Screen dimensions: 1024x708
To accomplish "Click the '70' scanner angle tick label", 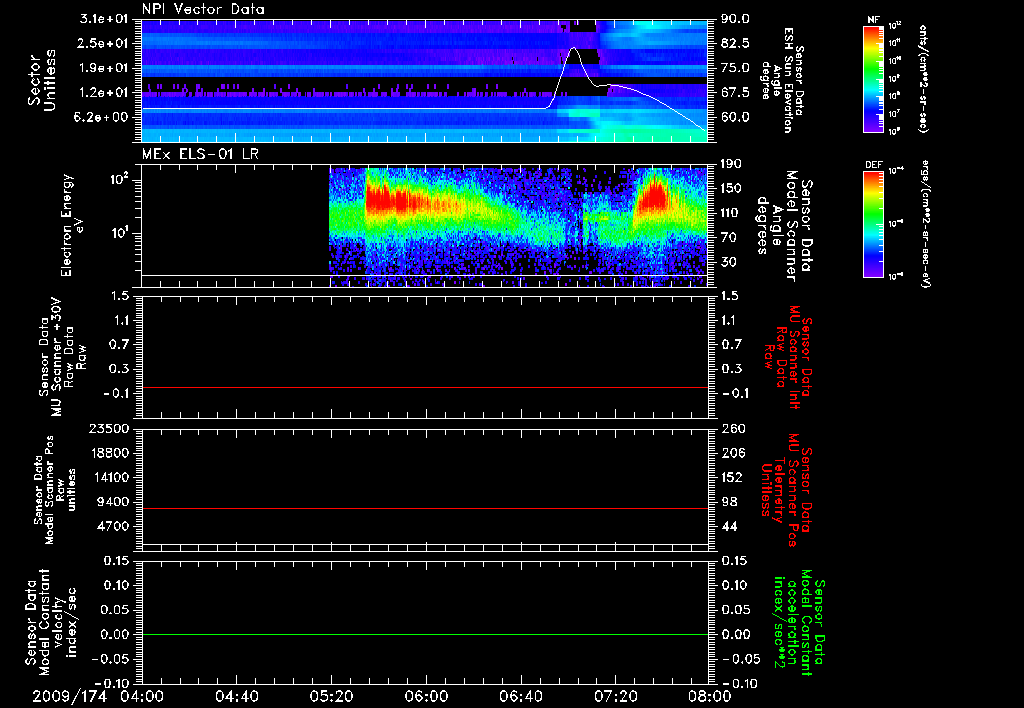I will coord(728,238).
